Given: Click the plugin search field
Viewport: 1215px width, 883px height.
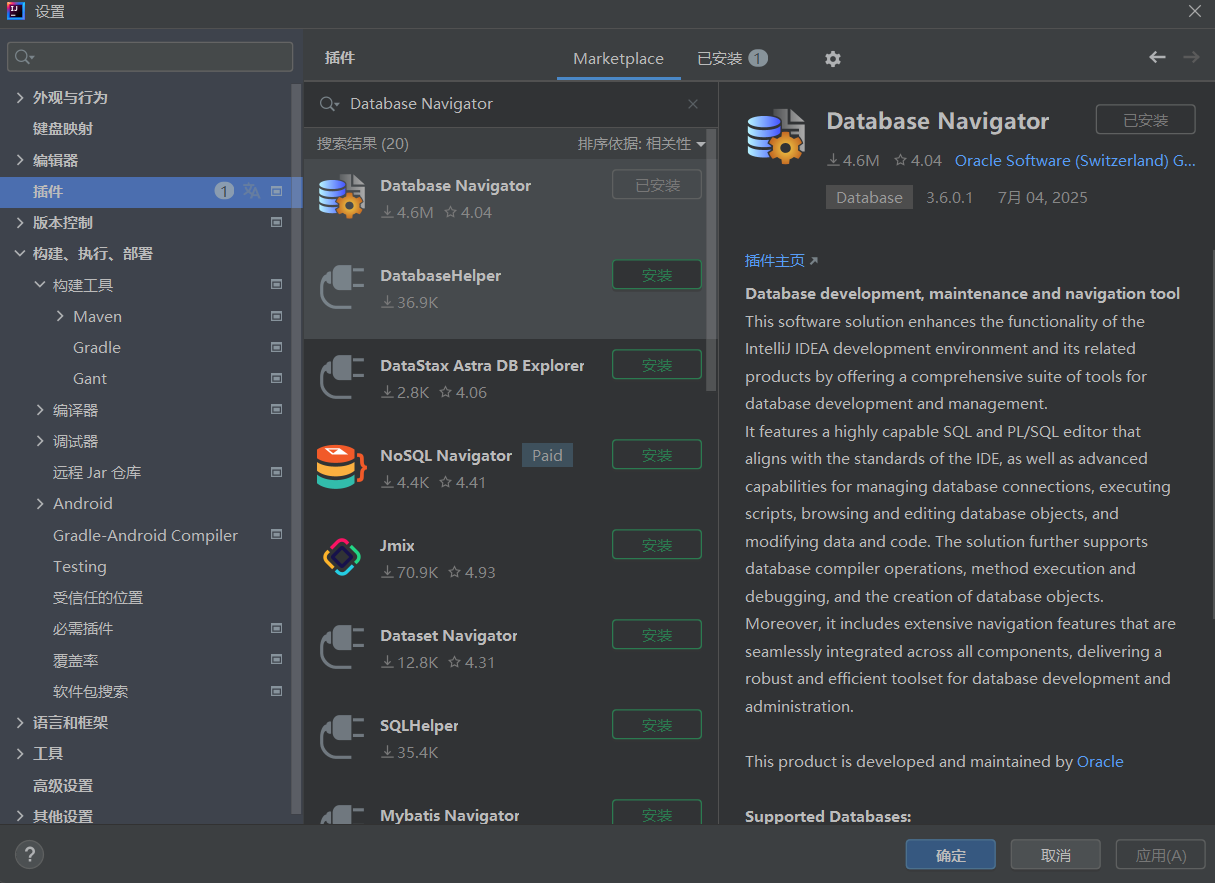Looking at the screenshot, I should point(510,104).
